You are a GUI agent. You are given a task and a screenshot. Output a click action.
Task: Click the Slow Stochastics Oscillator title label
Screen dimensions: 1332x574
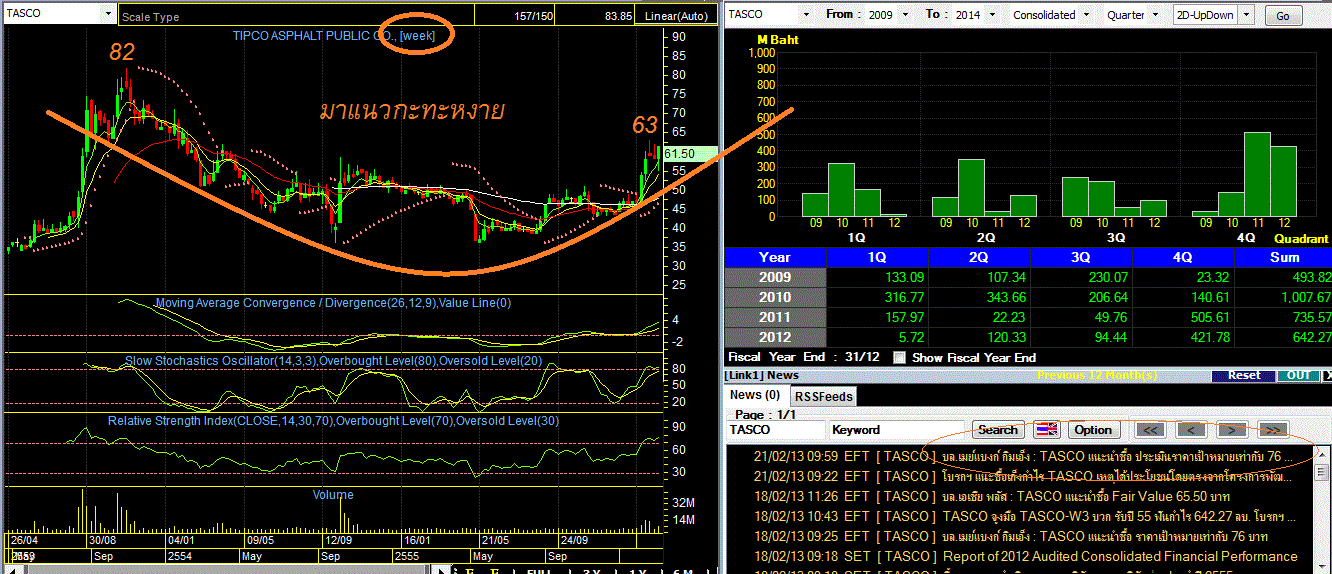(333, 360)
